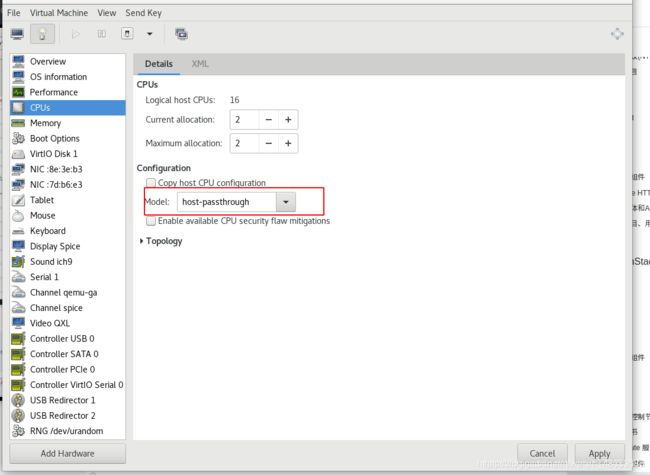The height and width of the screenshot is (475, 650).
Task: Switch to the Details tab
Action: 159,64
